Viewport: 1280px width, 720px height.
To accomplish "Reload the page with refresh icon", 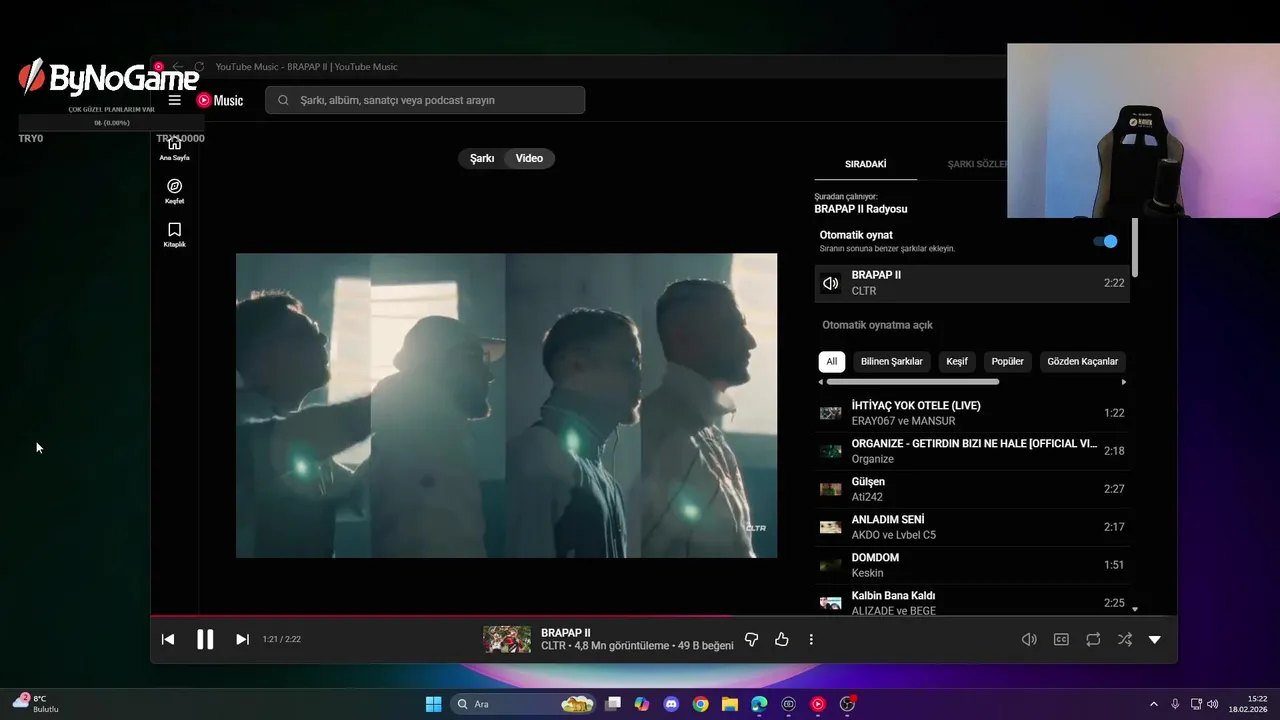I will [x=199, y=67].
